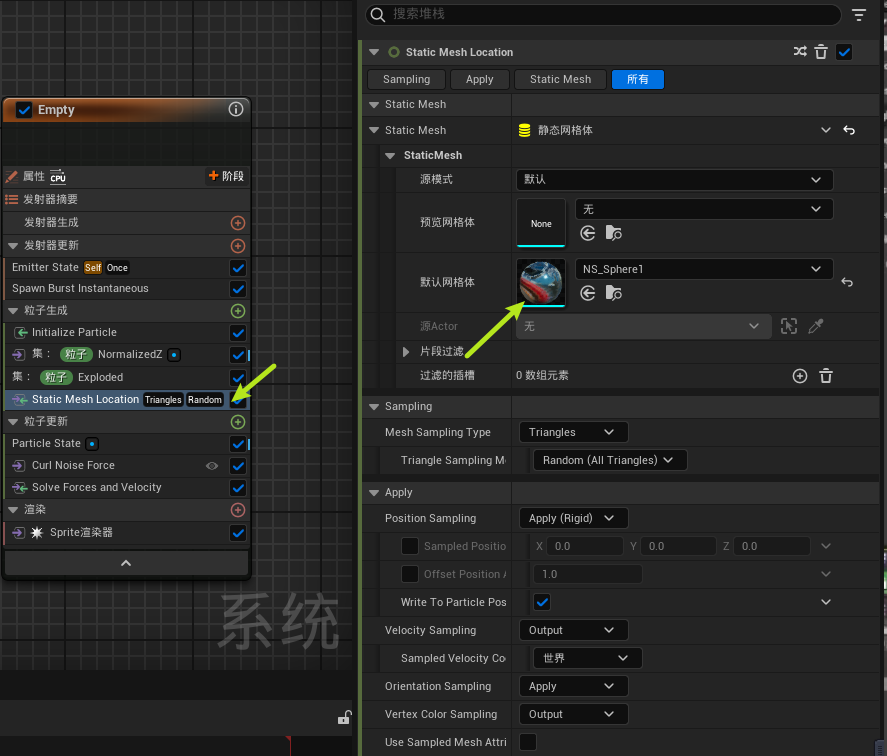This screenshot has width=887, height=756.
Task: Toggle Solve Forces and Velocity checkbox
Action: tap(238, 488)
